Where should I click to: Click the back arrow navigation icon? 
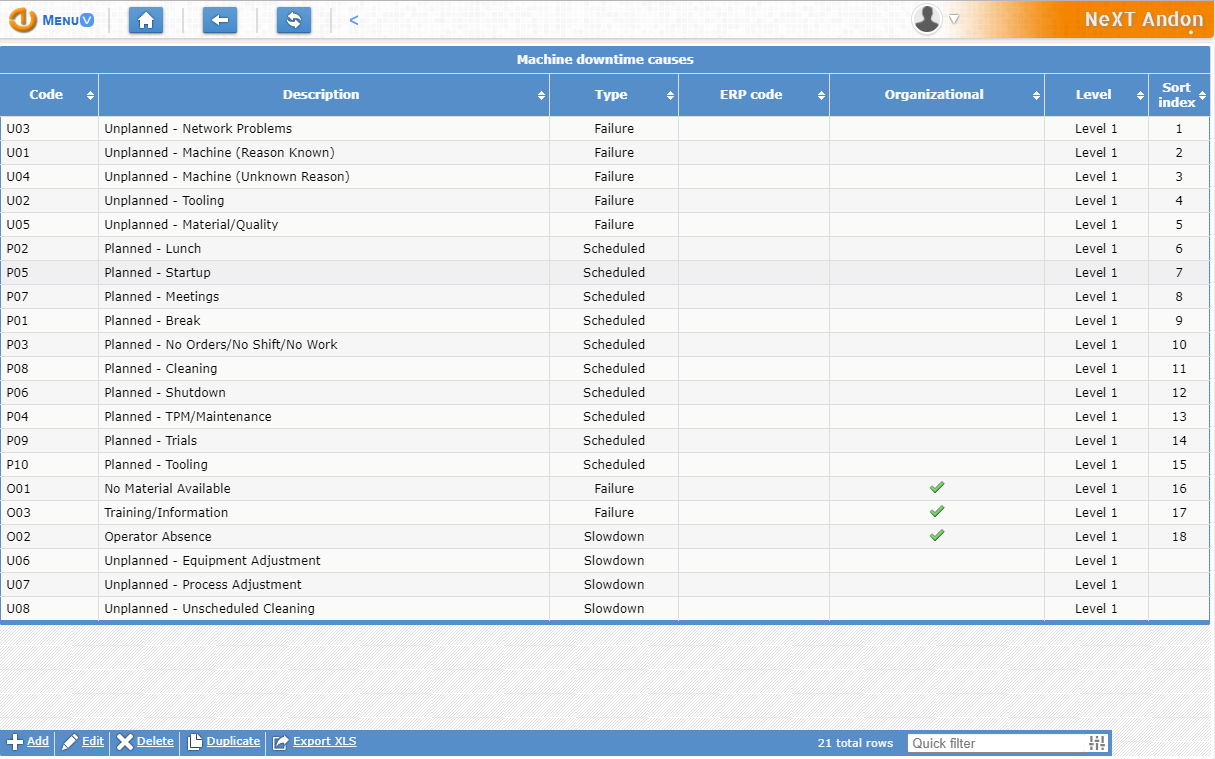[x=220, y=20]
